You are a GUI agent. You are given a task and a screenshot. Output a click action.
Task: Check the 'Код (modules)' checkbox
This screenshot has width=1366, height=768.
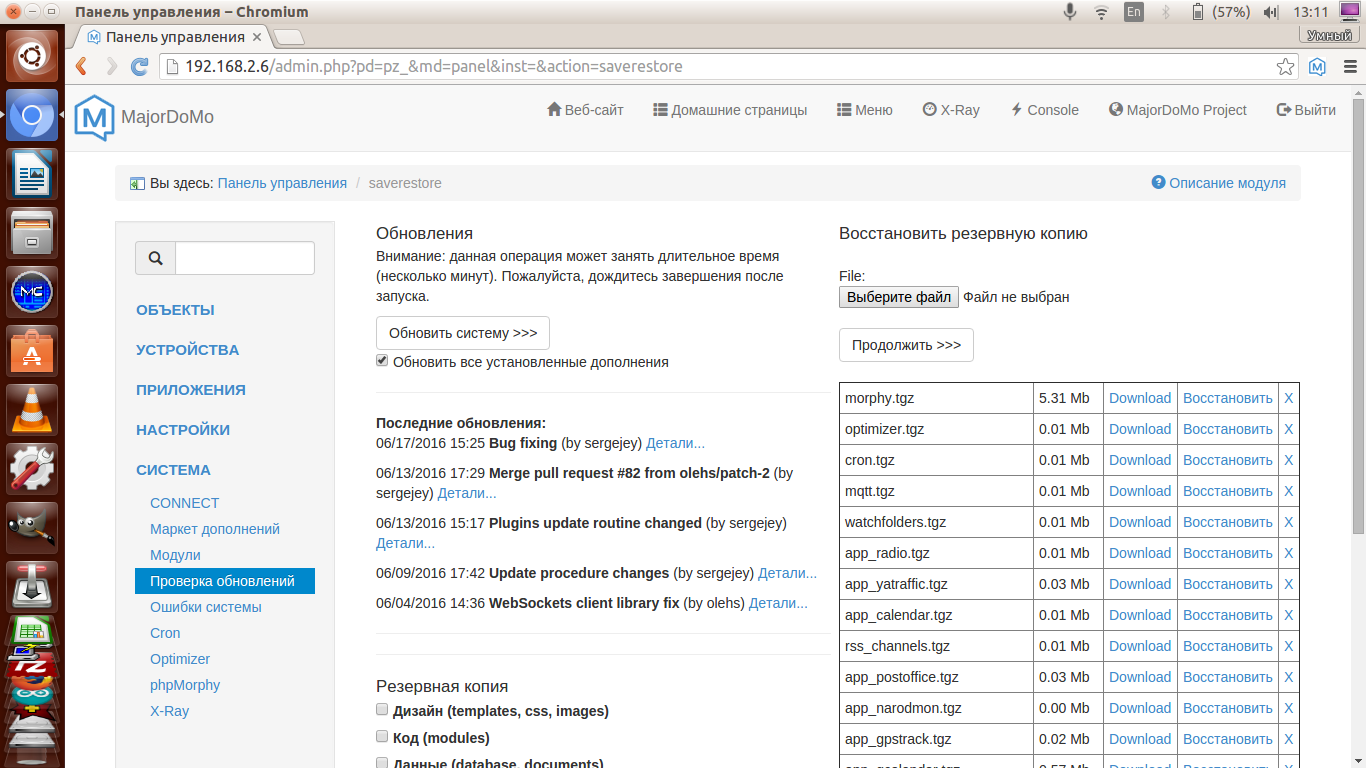(x=382, y=737)
